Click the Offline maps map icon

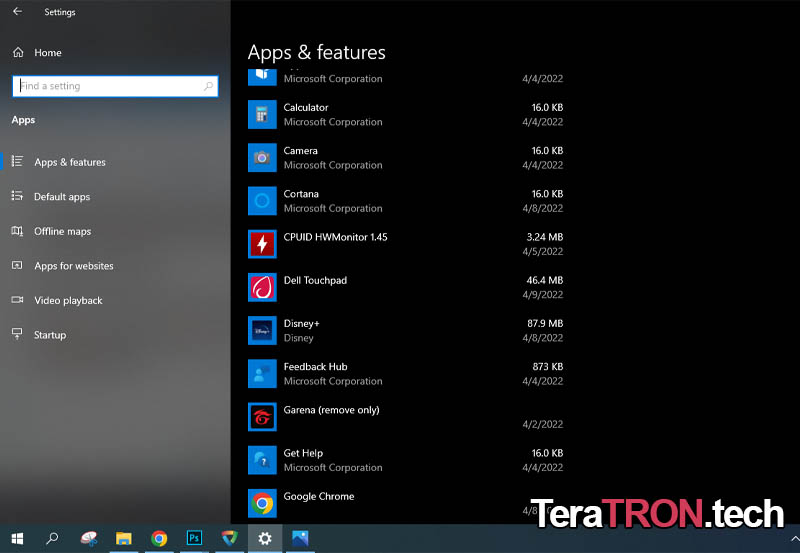click(17, 231)
